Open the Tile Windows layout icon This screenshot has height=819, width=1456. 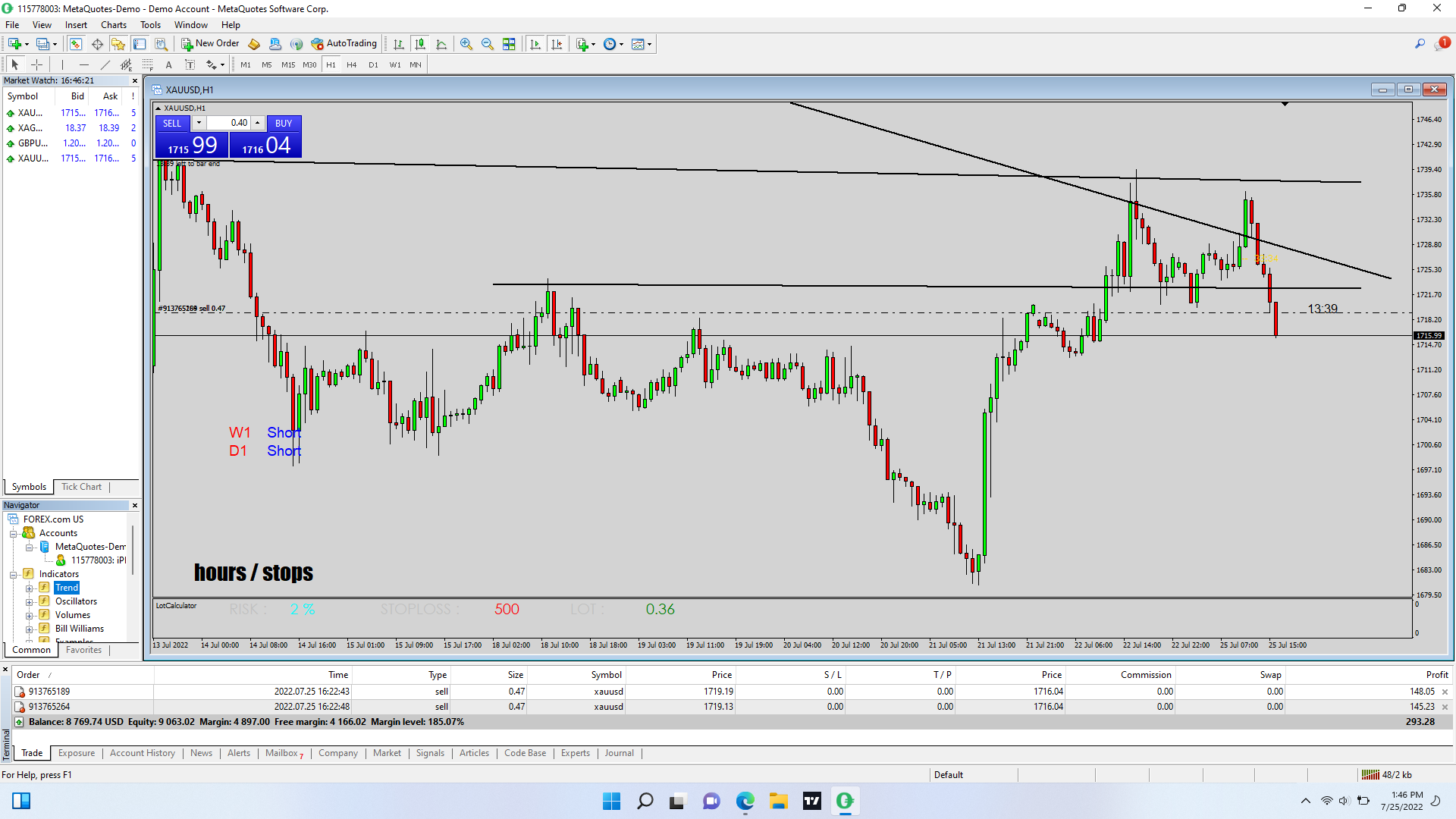509,44
